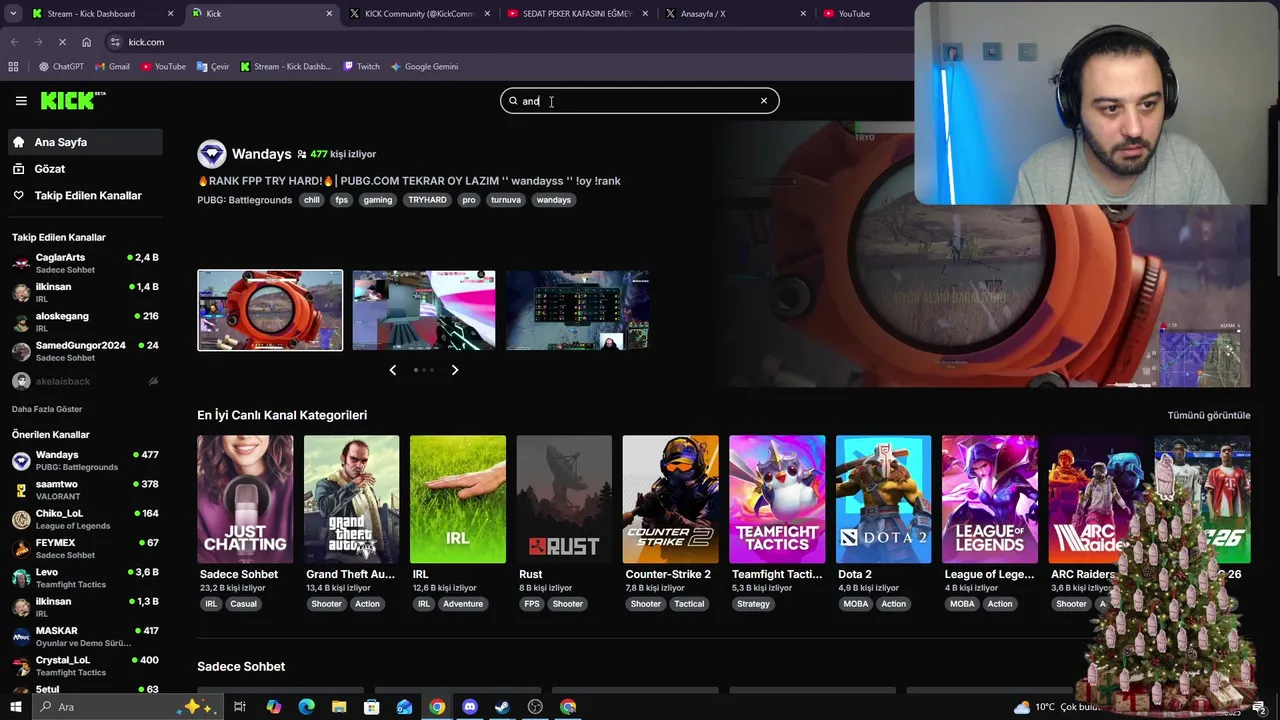
Task: Open Chrome apps grid icon
Action: [13, 67]
